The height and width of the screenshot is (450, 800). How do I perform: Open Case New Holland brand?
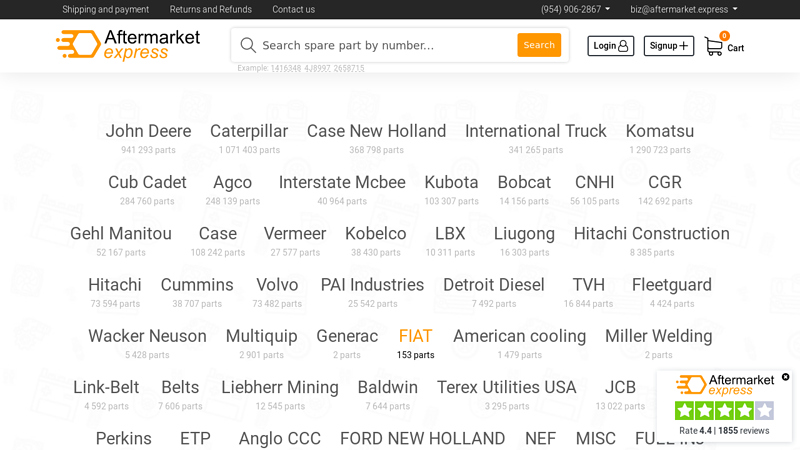point(377,131)
